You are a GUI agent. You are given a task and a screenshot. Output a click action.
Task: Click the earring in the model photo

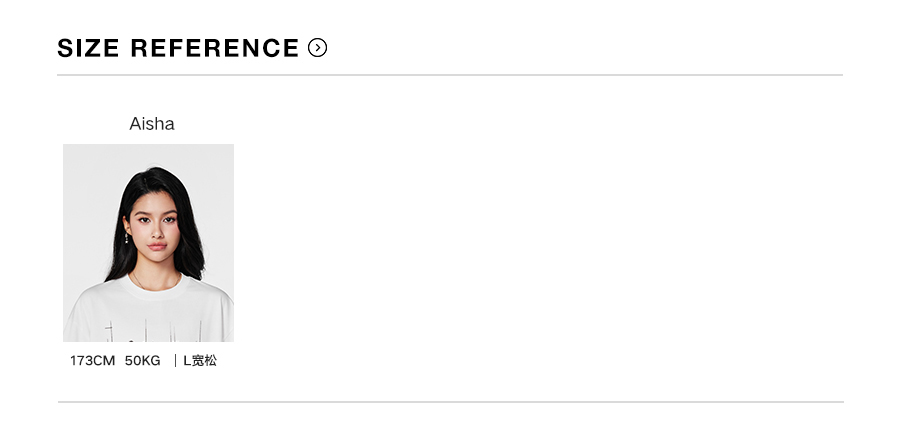127,238
